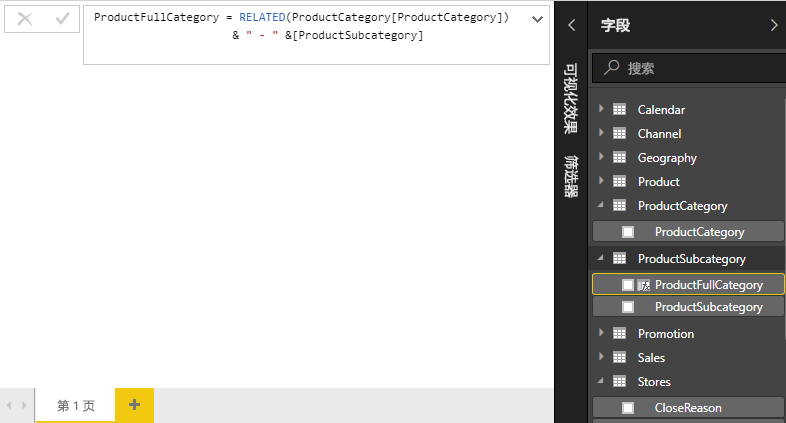Click the calculated column icon beside ProductFullCategory
Image resolution: width=786 pixels, height=423 pixels.
pyautogui.click(x=644, y=285)
